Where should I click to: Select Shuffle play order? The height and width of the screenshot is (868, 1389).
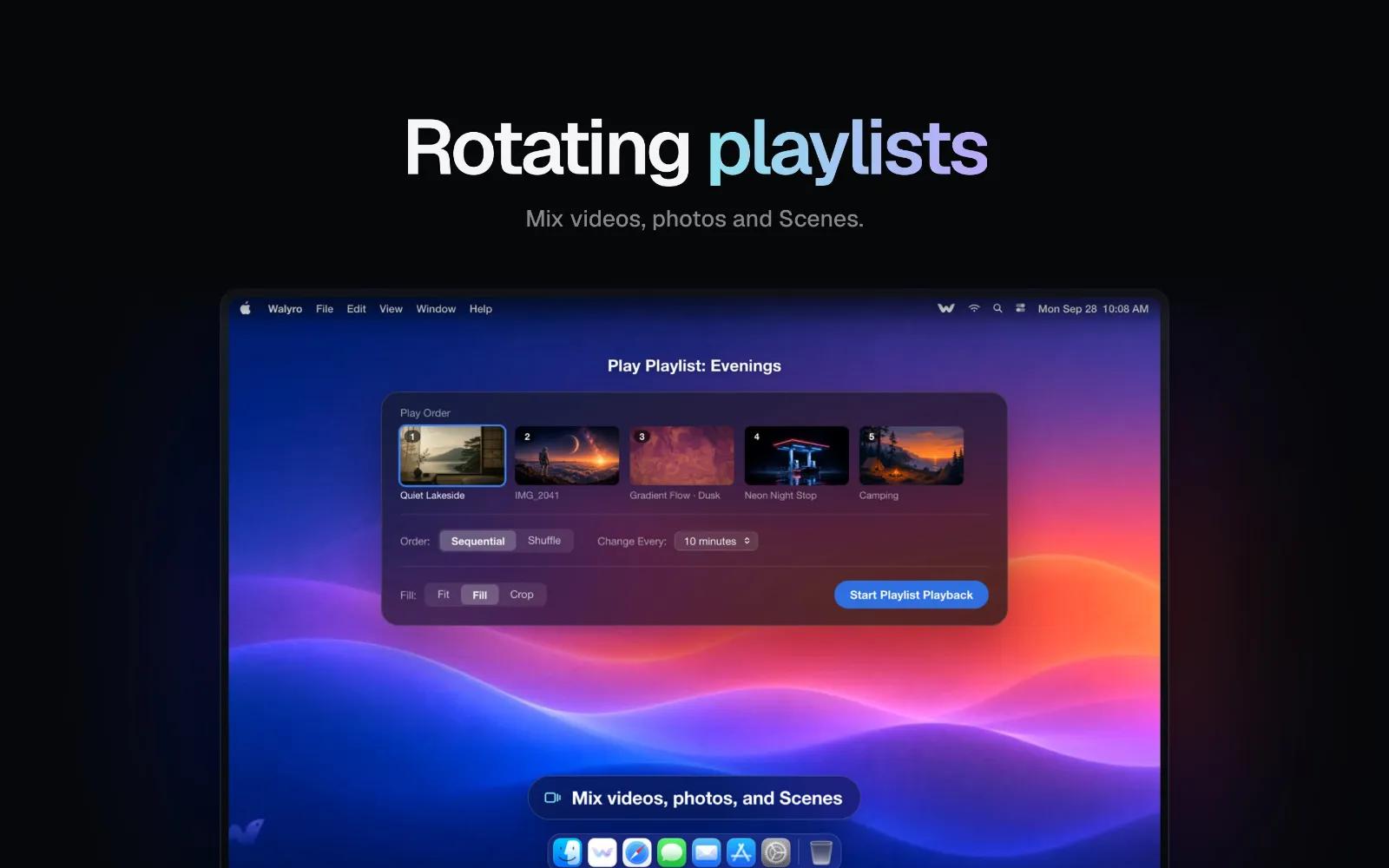[544, 541]
